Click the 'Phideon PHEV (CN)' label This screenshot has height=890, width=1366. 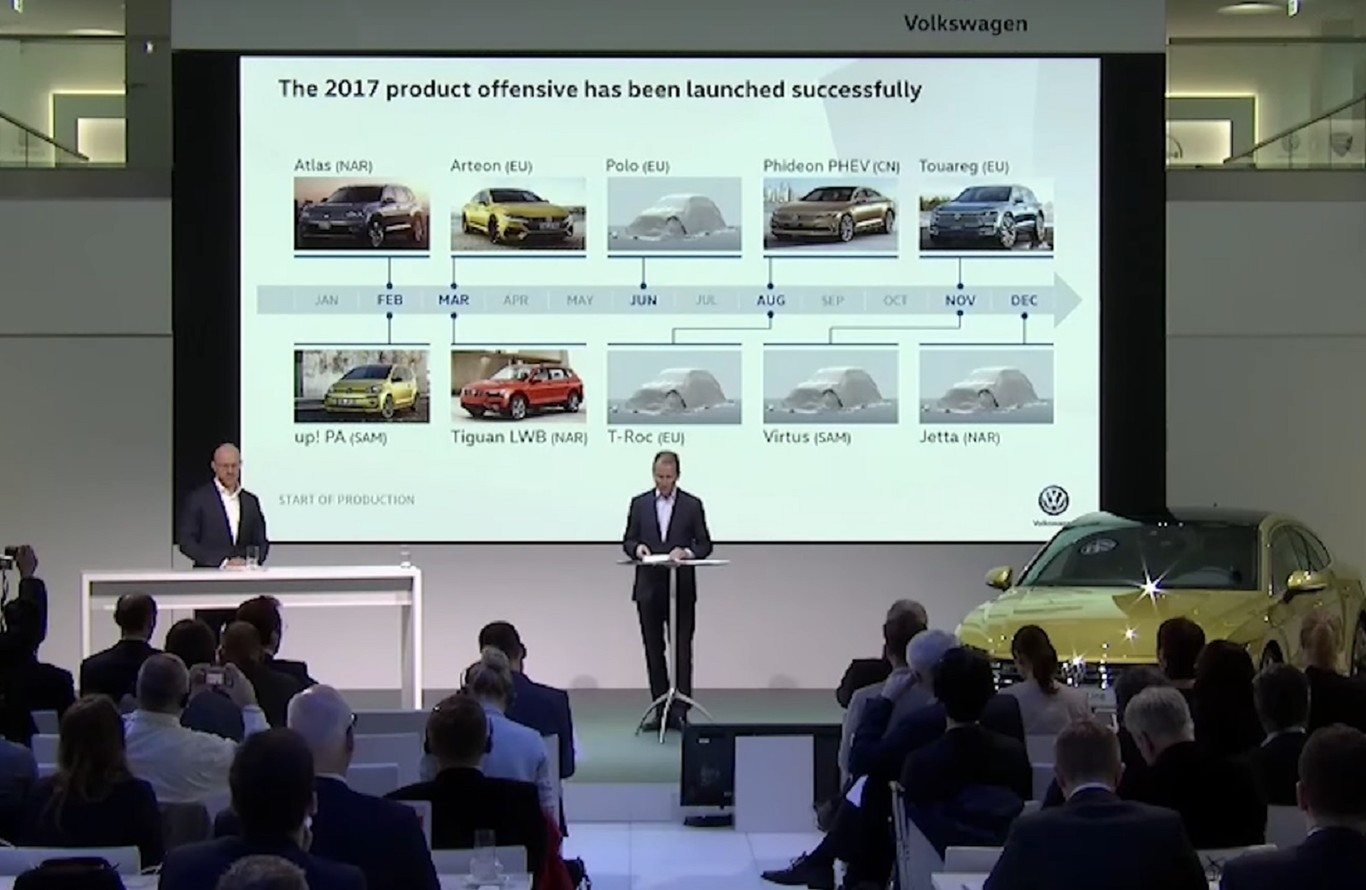[x=831, y=165]
